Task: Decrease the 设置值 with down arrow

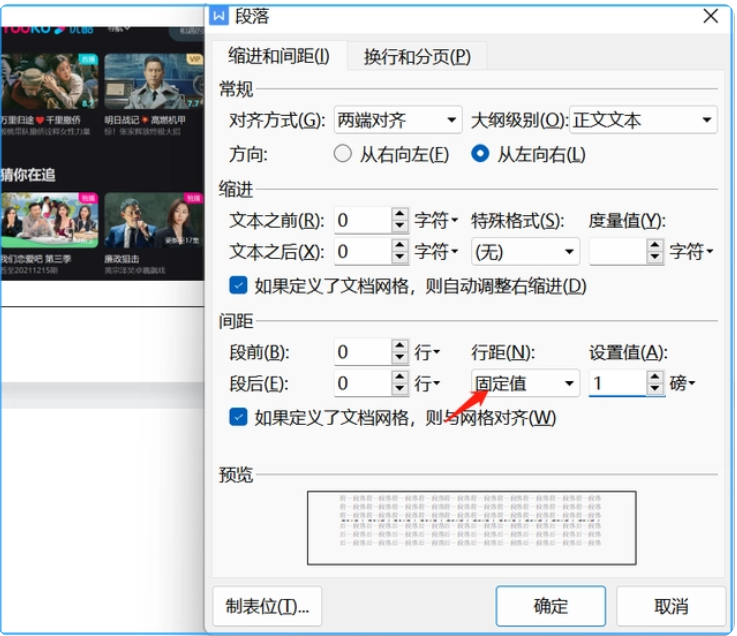Action: pyautogui.click(x=655, y=389)
